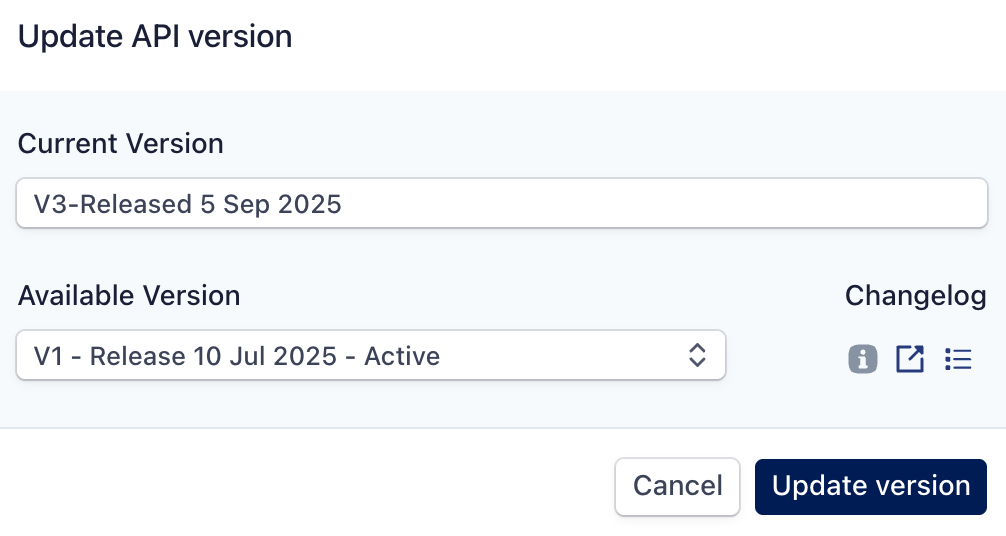This screenshot has height=536, width=1006.
Task: Dismiss the dialog with Cancel
Action: coord(677,486)
